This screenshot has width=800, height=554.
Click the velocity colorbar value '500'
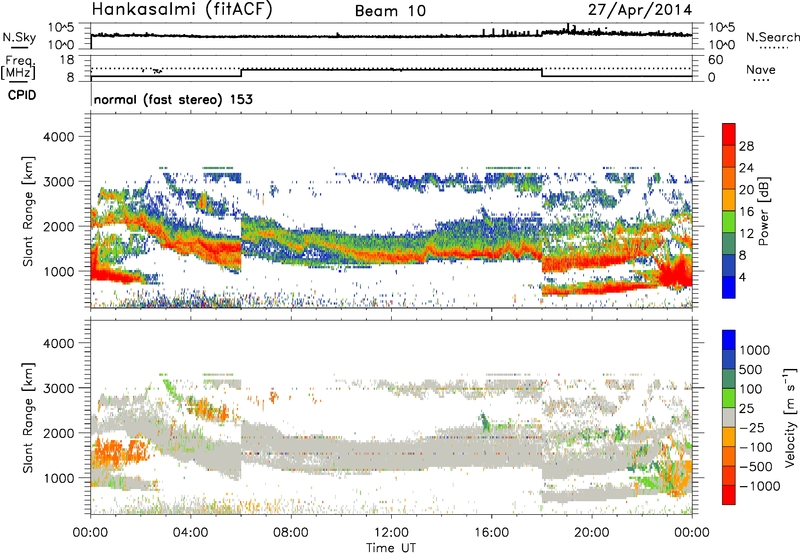coord(751,369)
